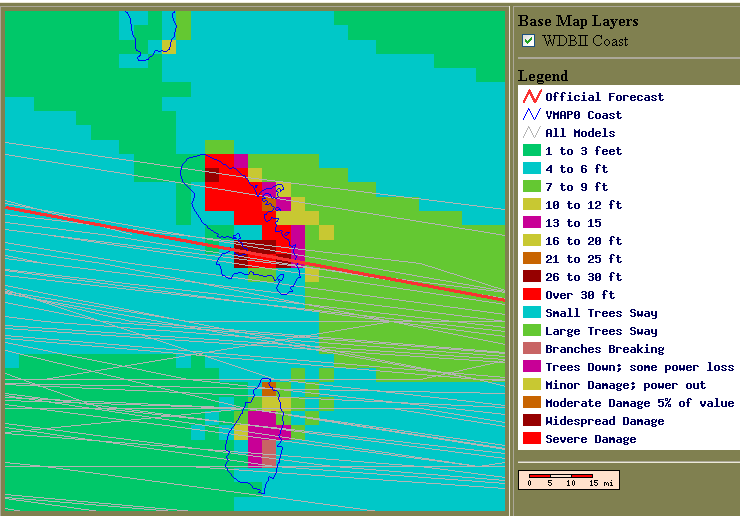This screenshot has height=516, width=740.
Task: Click the Moderate Damage swatch
Action: coord(532,403)
